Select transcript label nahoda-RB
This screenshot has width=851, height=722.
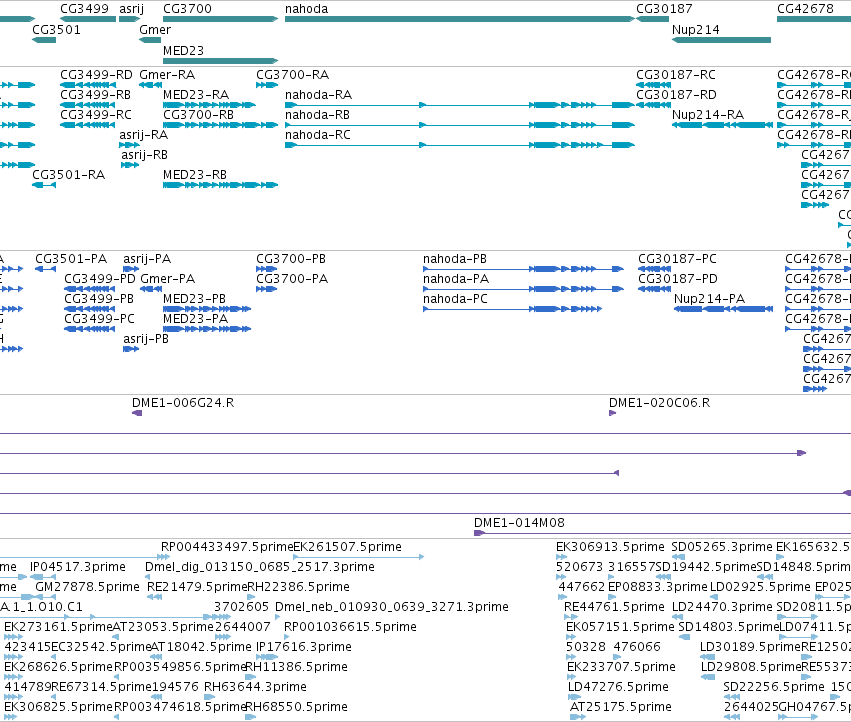tap(317, 115)
